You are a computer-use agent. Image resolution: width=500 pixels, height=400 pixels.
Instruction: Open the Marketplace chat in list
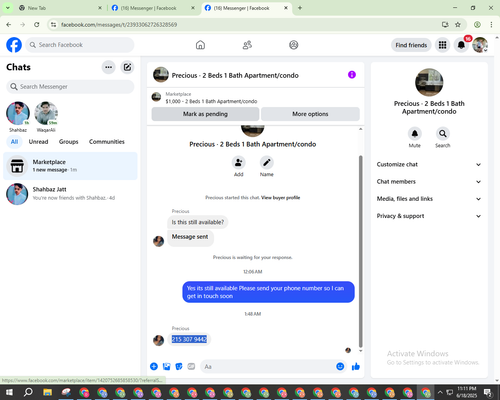click(x=70, y=166)
